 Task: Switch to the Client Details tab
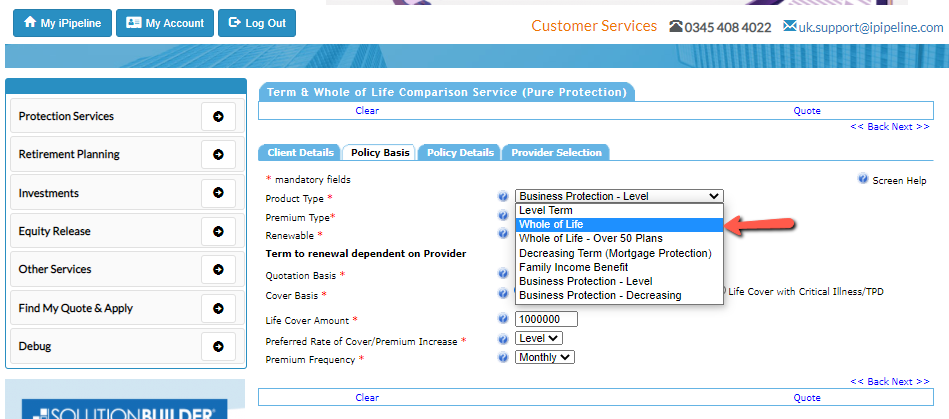[x=300, y=153]
